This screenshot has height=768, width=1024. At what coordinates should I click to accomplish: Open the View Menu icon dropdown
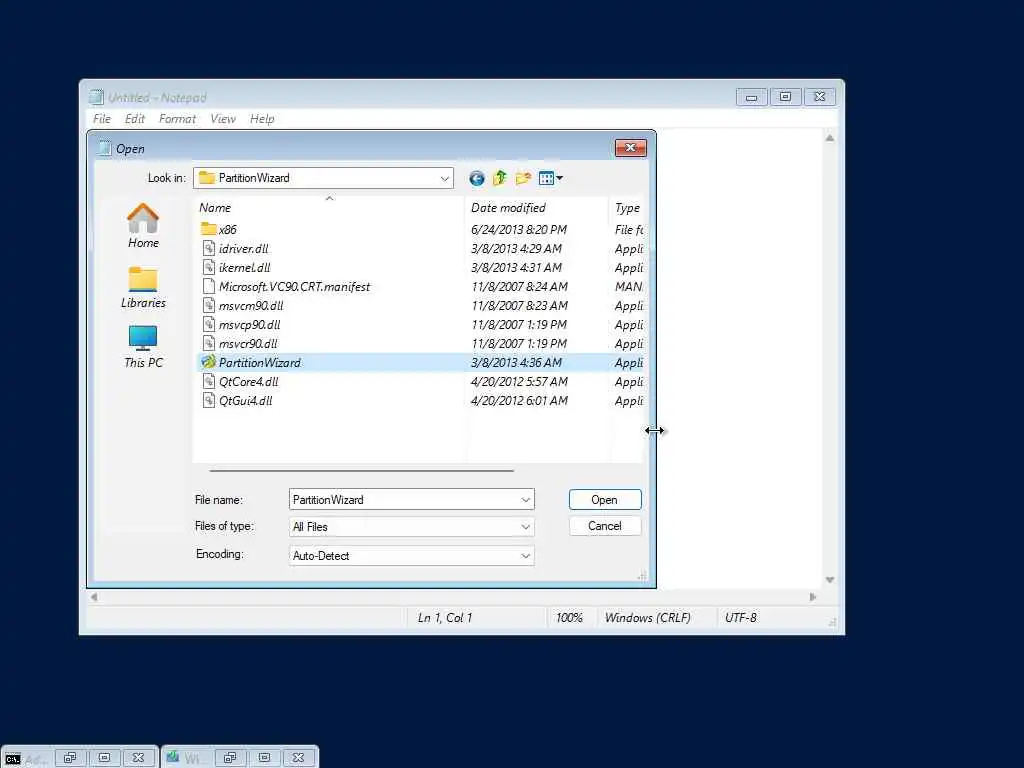click(551, 178)
